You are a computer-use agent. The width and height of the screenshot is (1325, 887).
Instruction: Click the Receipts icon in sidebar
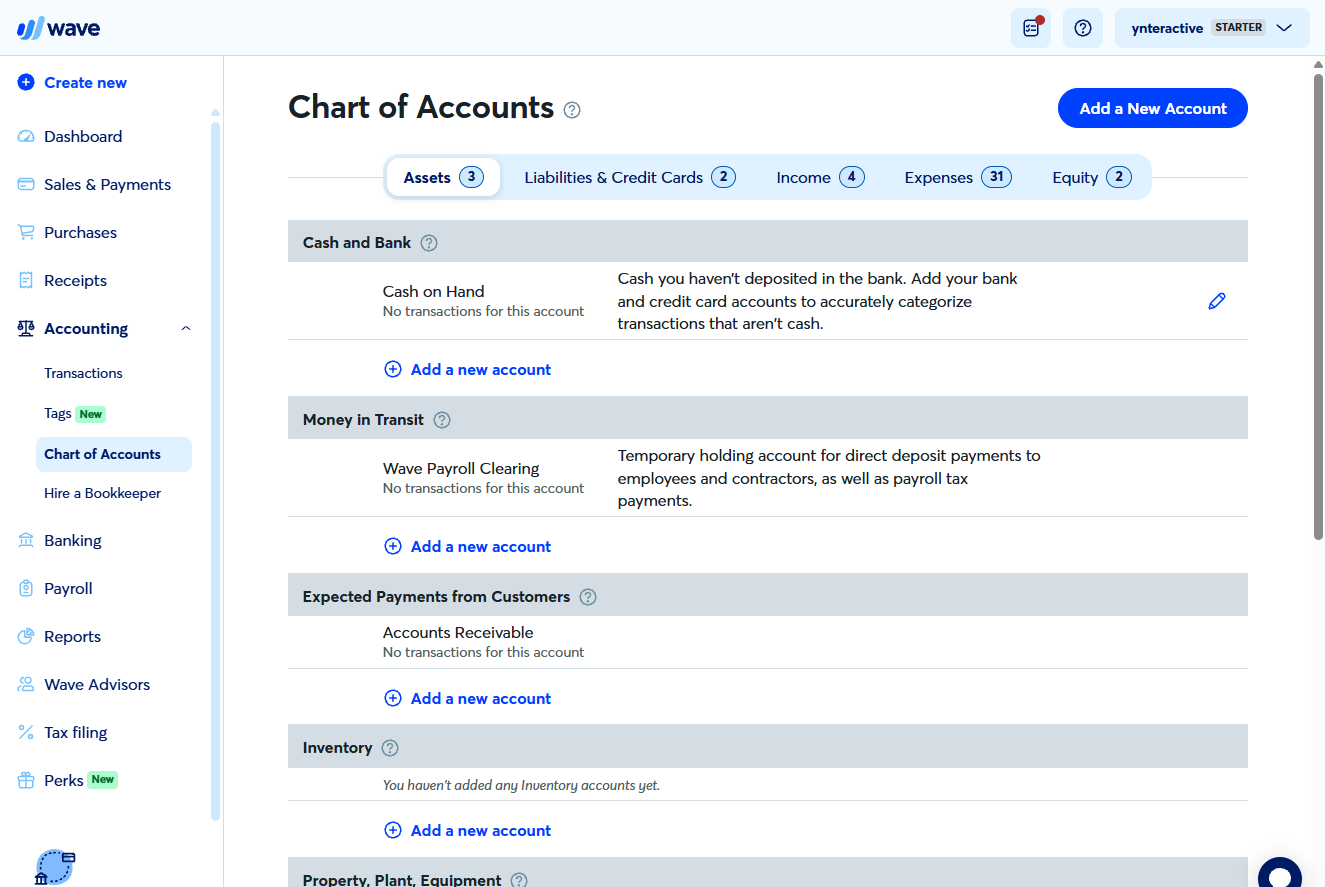26,281
